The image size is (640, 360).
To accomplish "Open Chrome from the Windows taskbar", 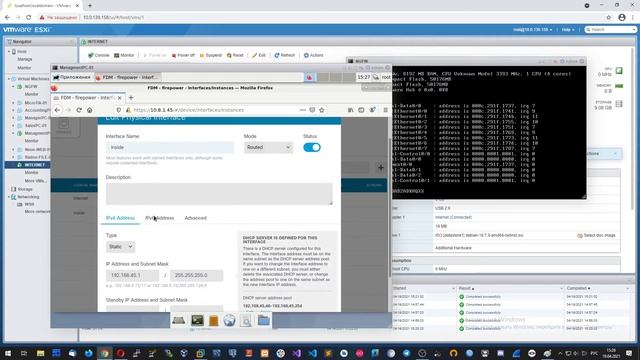I will click(x=104, y=353).
